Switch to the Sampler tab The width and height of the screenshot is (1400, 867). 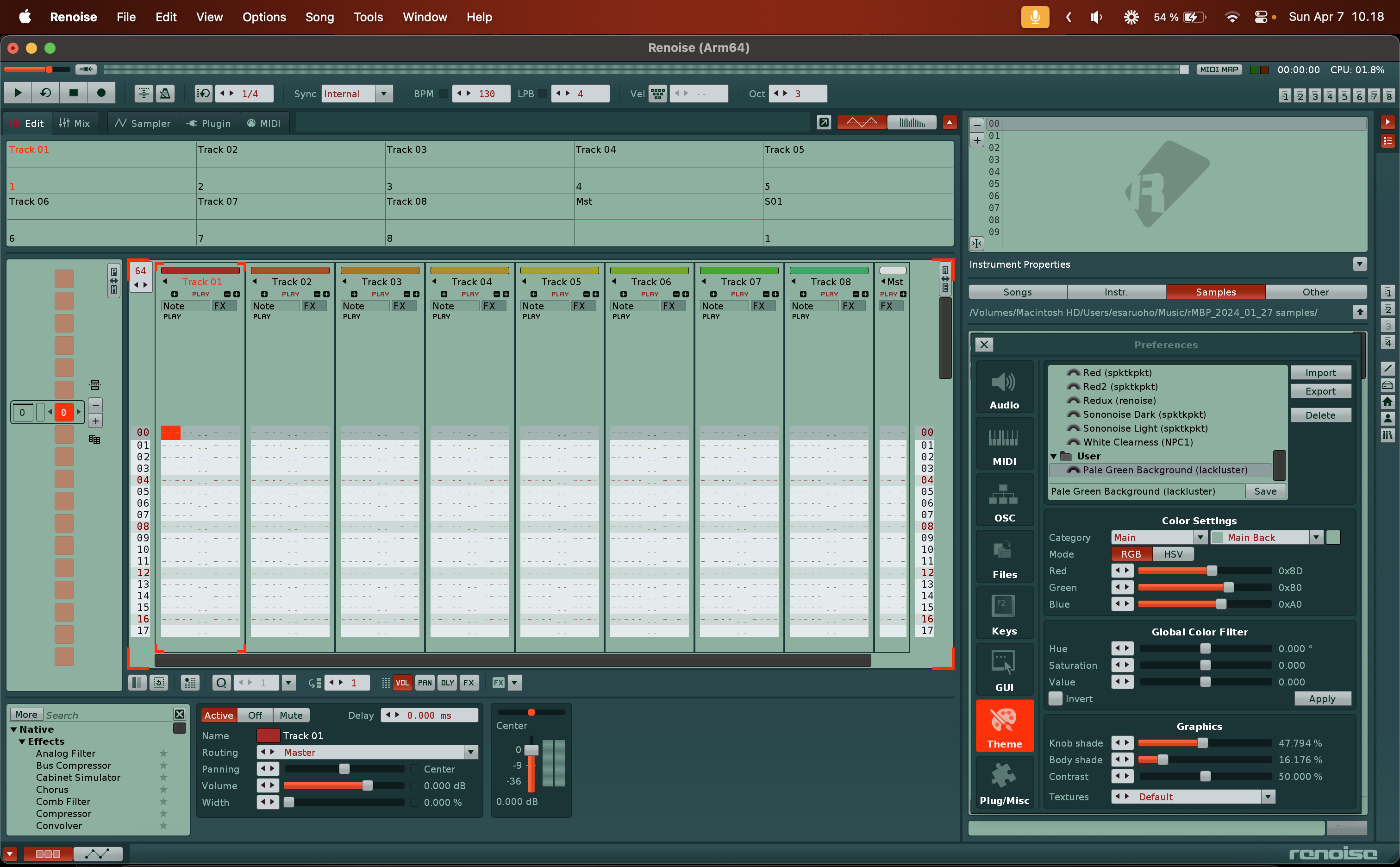point(143,123)
